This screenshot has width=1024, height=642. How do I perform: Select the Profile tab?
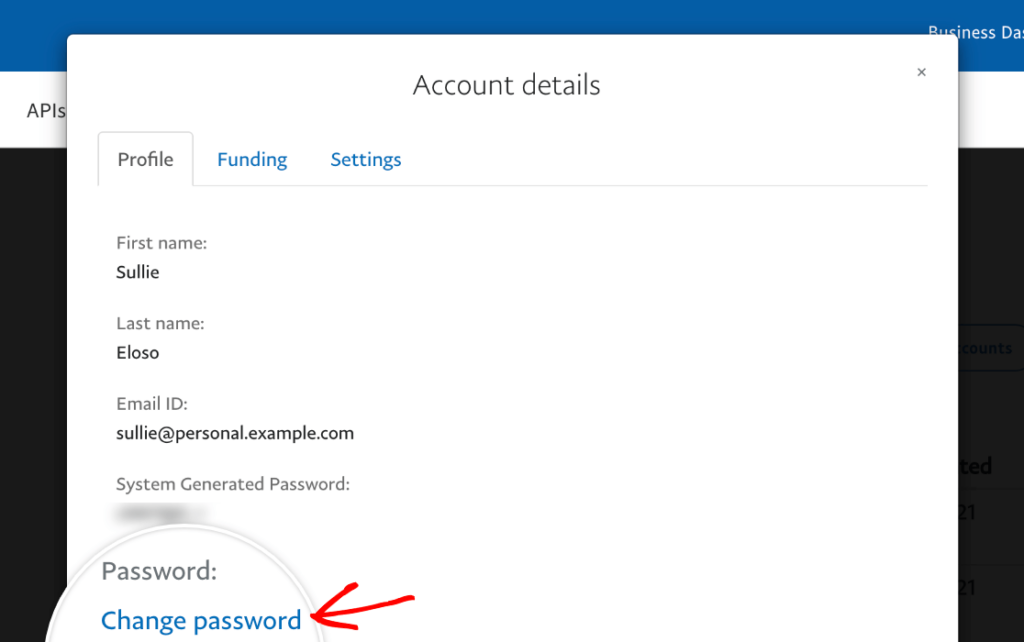(x=145, y=159)
